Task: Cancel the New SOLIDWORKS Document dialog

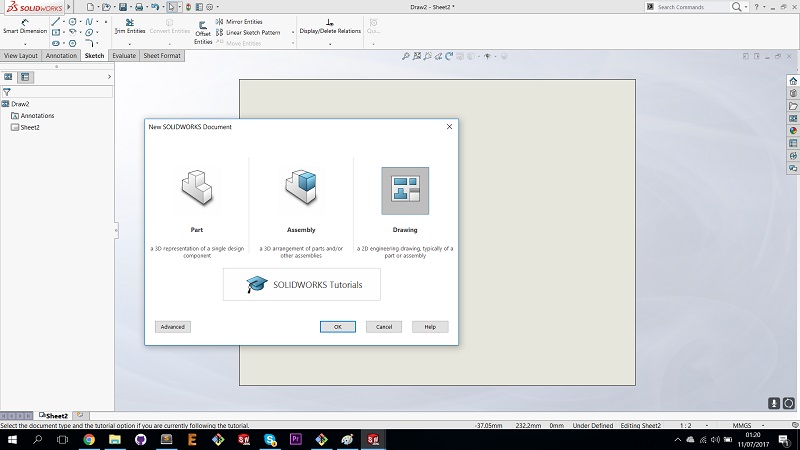Action: coord(384,327)
